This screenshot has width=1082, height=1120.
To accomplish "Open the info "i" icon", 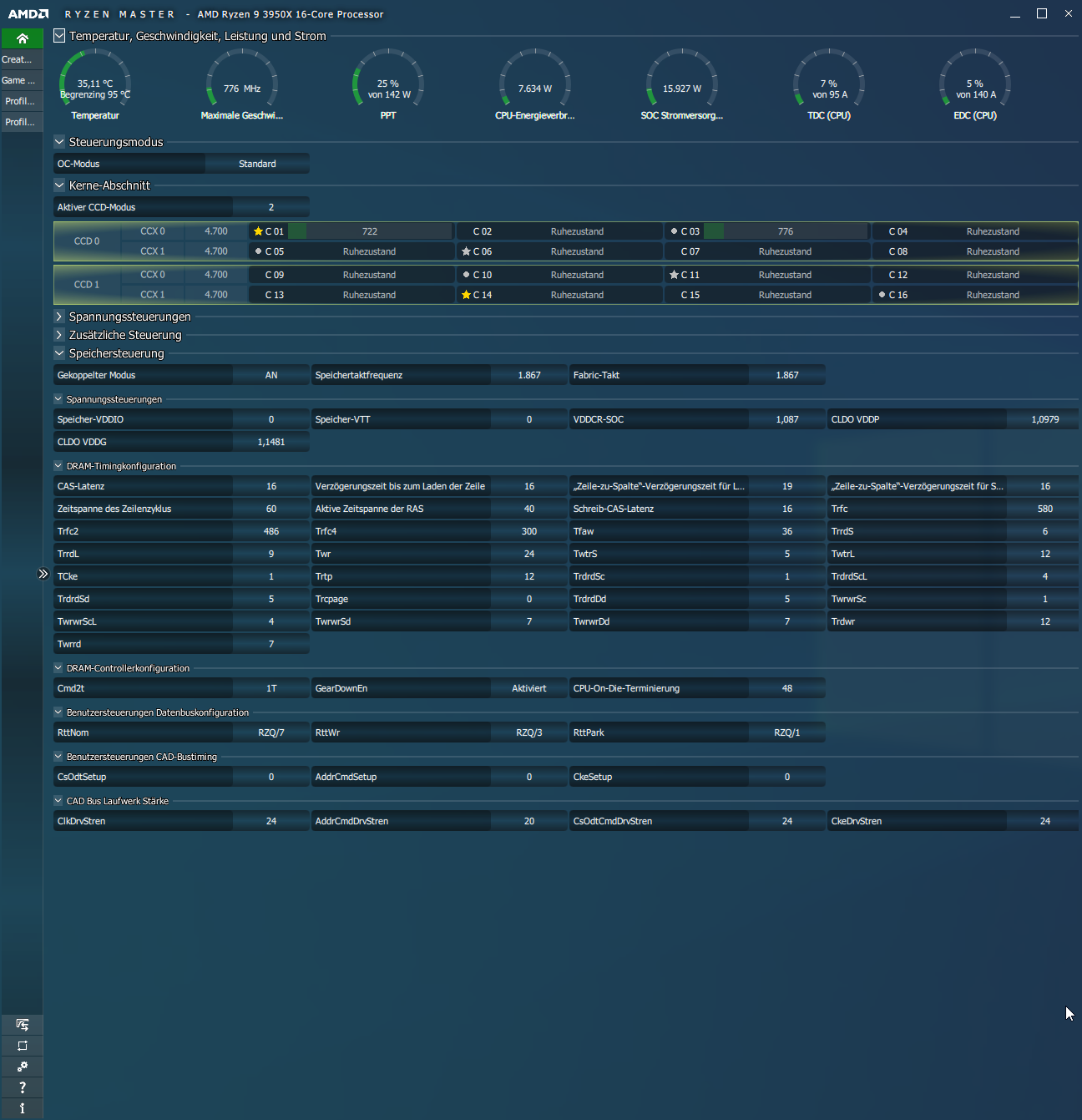I will (23, 1108).
